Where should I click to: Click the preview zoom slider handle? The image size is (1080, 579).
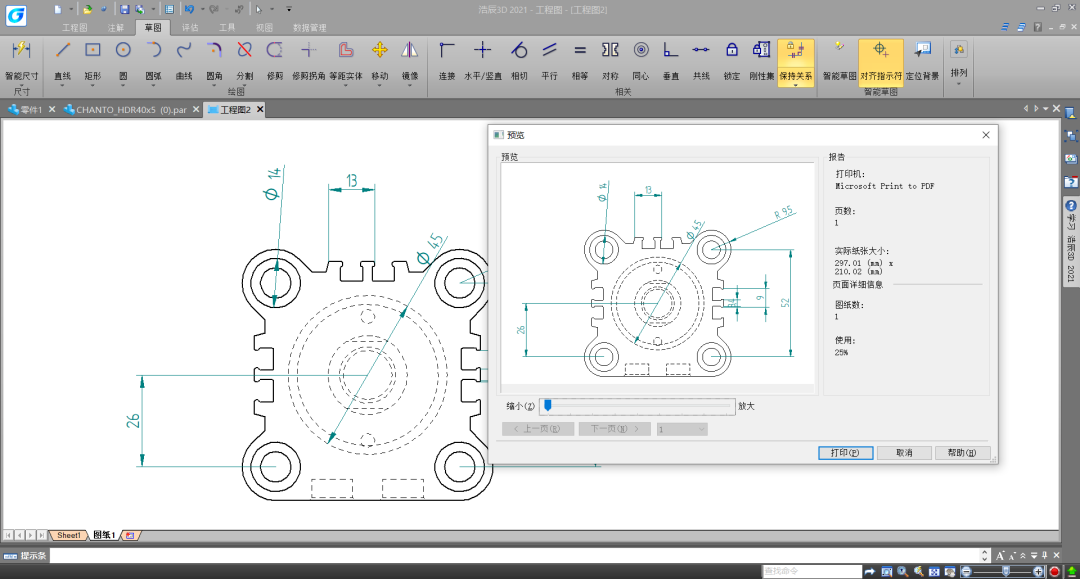click(x=547, y=406)
